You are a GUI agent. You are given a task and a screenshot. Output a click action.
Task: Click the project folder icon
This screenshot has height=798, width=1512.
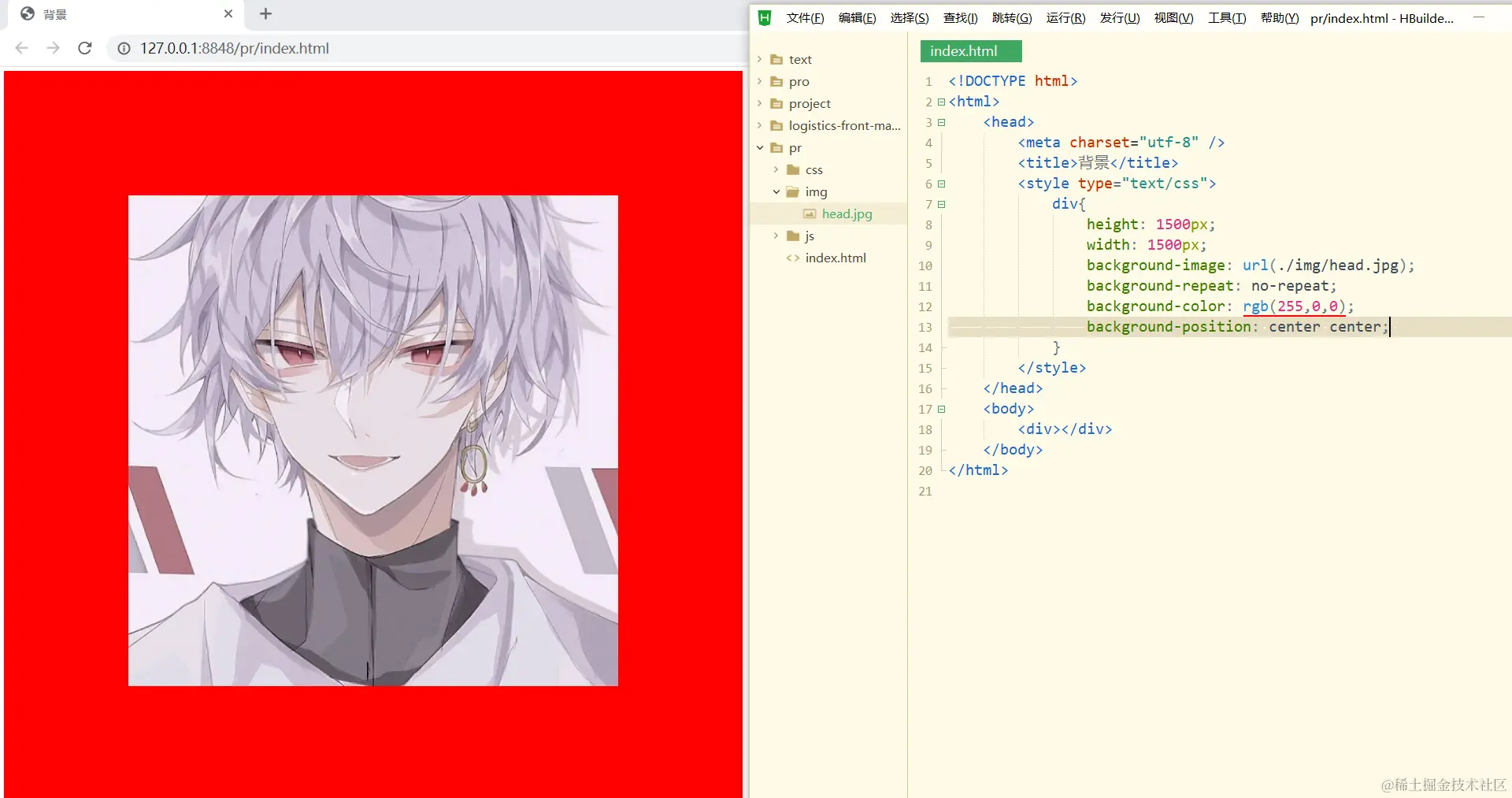click(x=776, y=103)
